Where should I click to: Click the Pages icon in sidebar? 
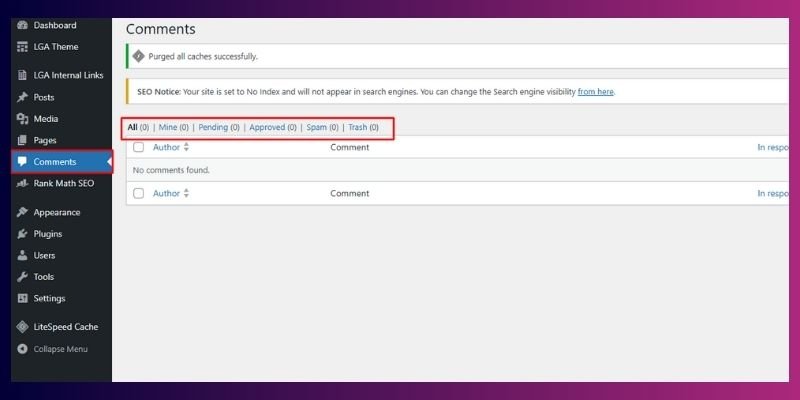click(22, 140)
